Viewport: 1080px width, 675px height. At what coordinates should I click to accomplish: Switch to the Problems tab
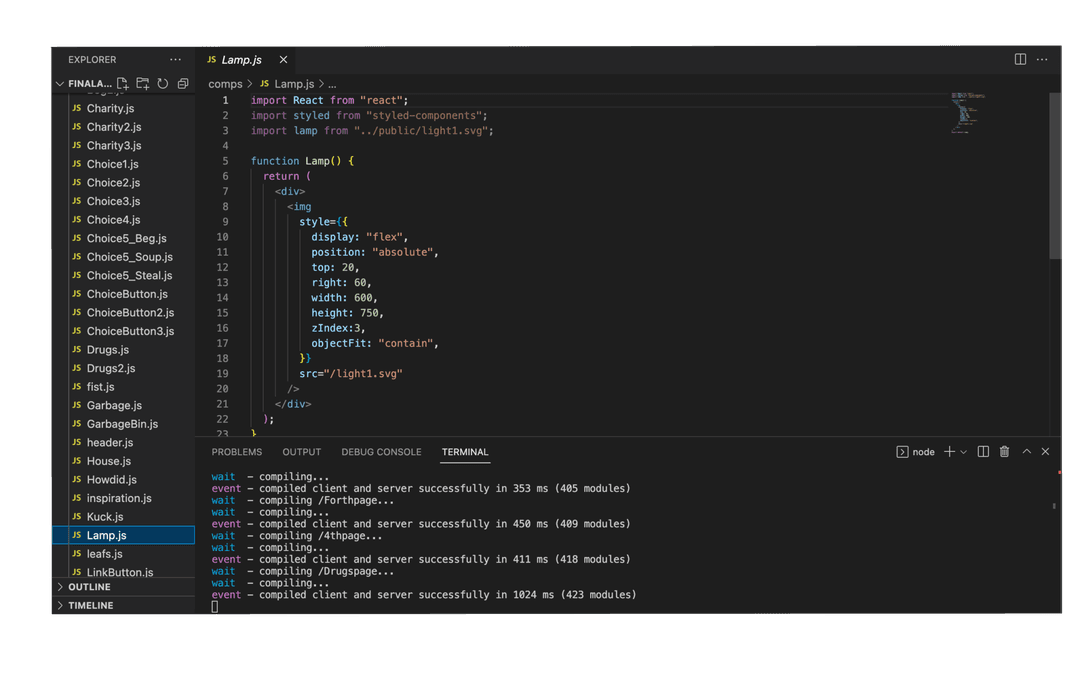[237, 452]
